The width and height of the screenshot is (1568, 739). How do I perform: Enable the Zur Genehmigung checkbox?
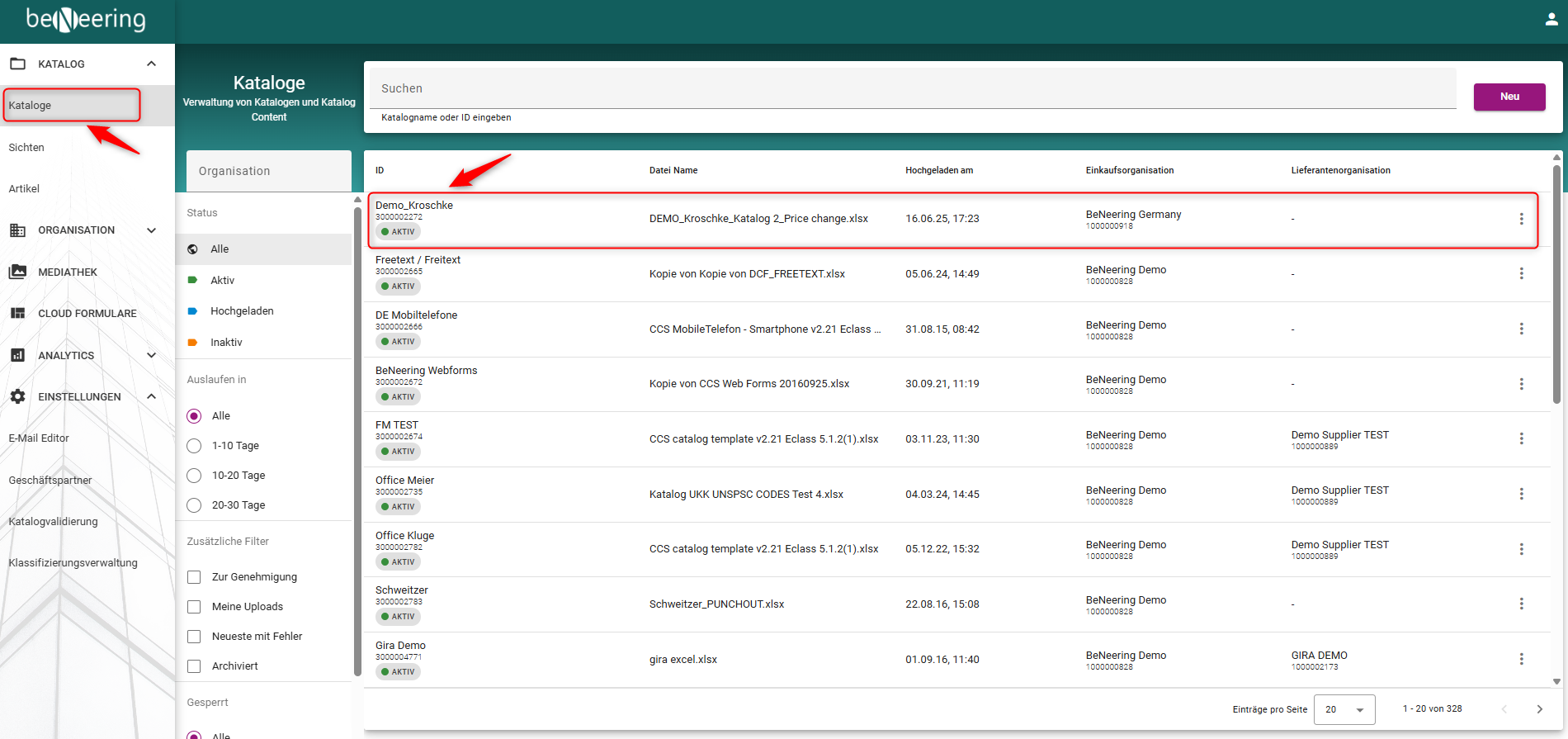tap(194, 577)
